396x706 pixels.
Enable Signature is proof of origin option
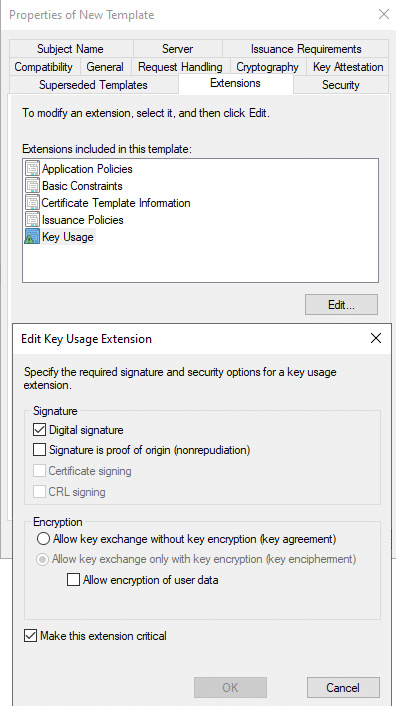(40, 450)
